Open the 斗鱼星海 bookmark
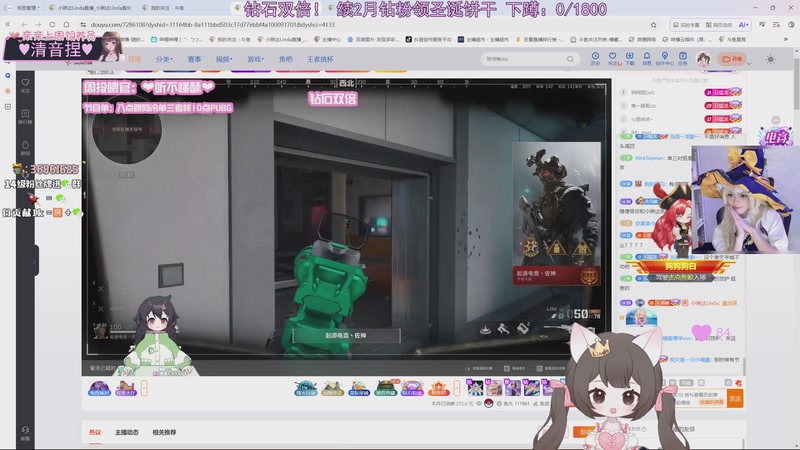800x450 pixels. (x=733, y=39)
